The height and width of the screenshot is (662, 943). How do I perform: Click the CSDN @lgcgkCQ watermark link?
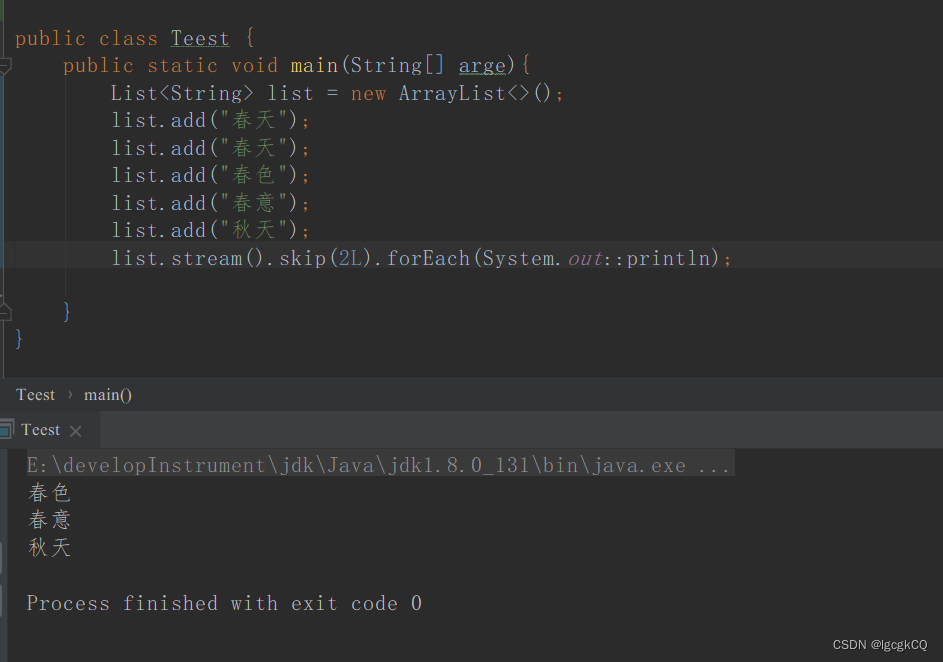[880, 644]
